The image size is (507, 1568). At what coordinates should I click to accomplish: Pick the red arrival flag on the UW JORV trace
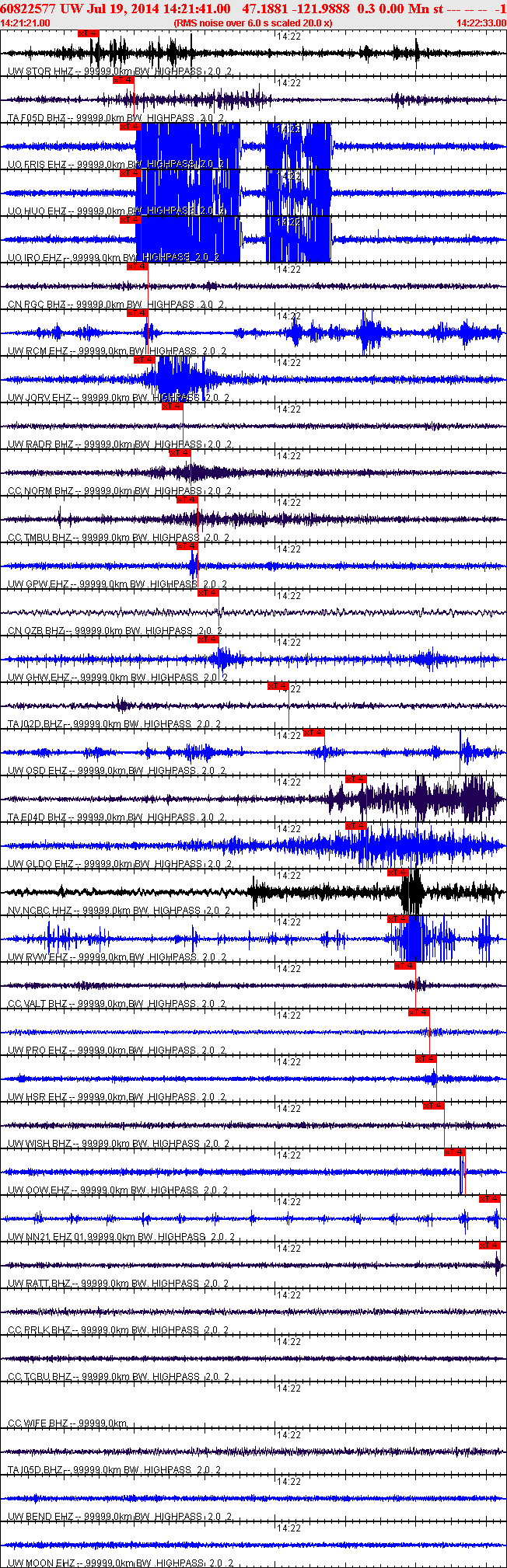pyautogui.click(x=145, y=360)
